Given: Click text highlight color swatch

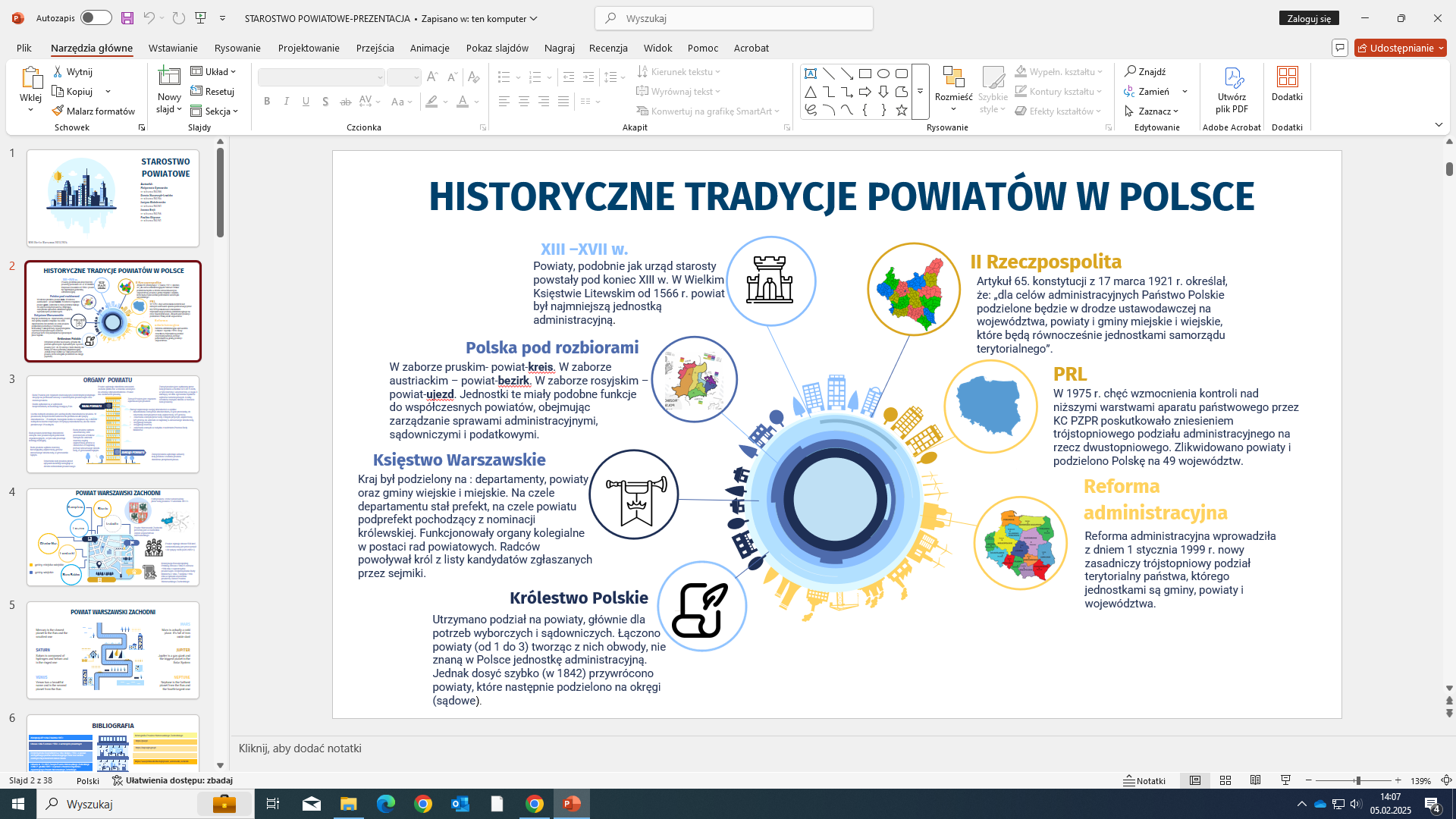Looking at the screenshot, I should [x=431, y=102].
